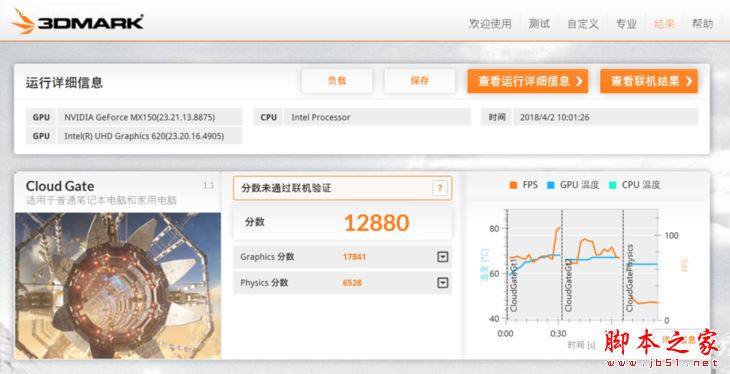Image resolution: width=730 pixels, height=374 pixels.
Task: Click the CloudGateG2 graph segment
Action: coord(592,265)
